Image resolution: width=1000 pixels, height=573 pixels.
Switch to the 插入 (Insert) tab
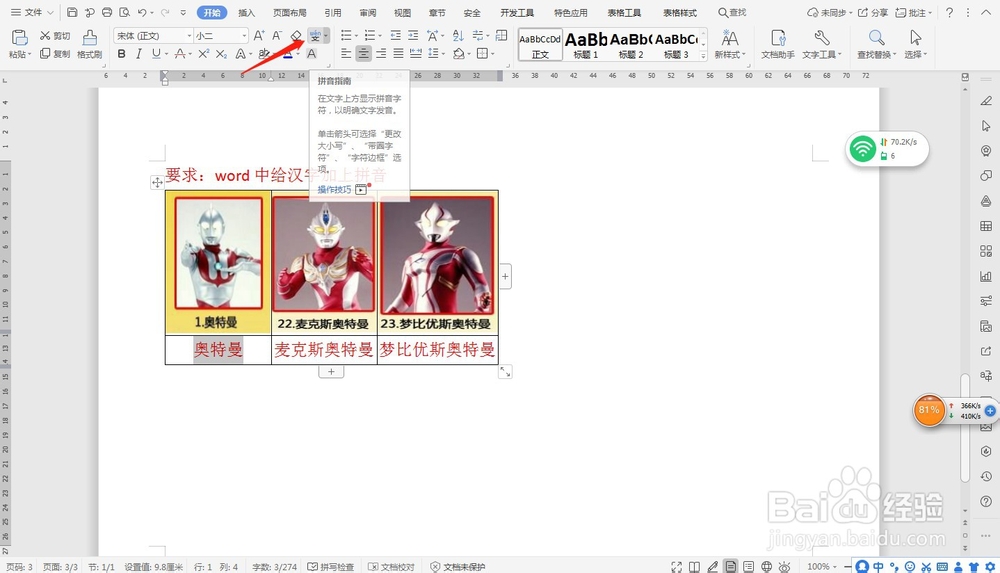246,12
